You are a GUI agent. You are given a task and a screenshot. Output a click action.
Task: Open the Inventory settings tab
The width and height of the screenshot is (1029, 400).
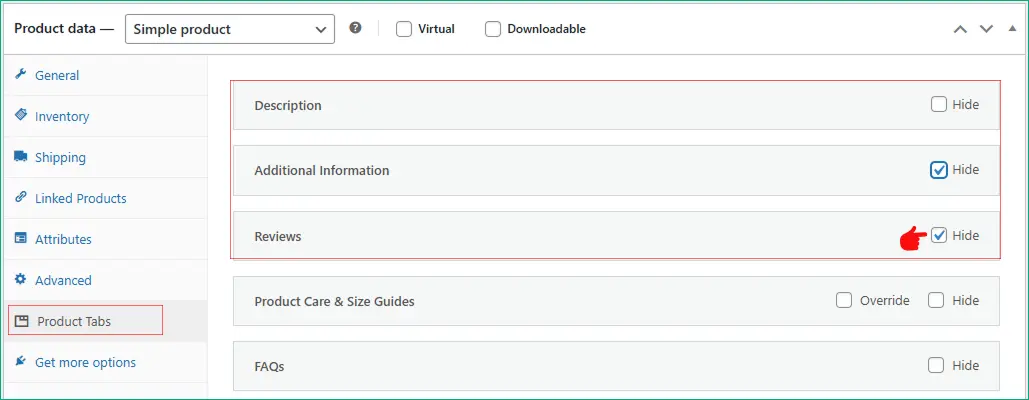(x=106, y=116)
